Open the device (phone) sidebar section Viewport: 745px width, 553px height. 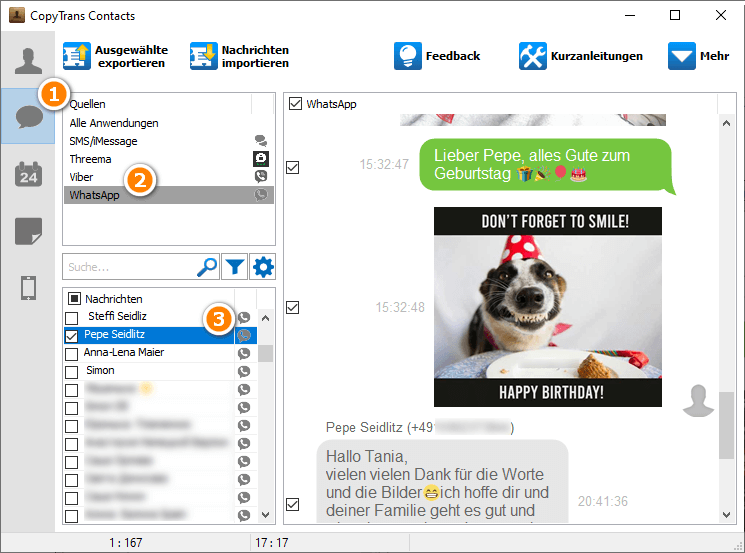(x=29, y=288)
